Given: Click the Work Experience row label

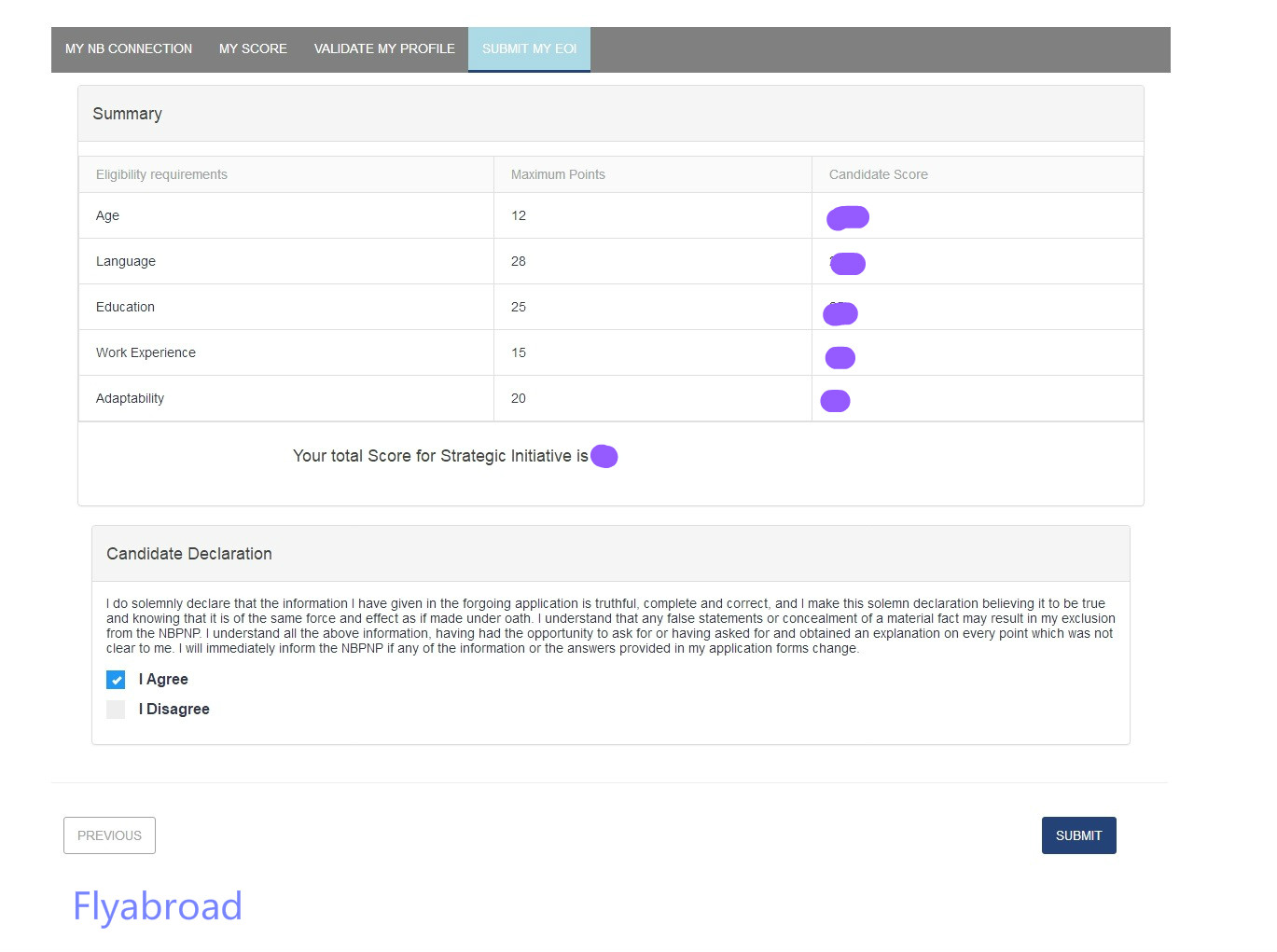Looking at the screenshot, I should [146, 352].
